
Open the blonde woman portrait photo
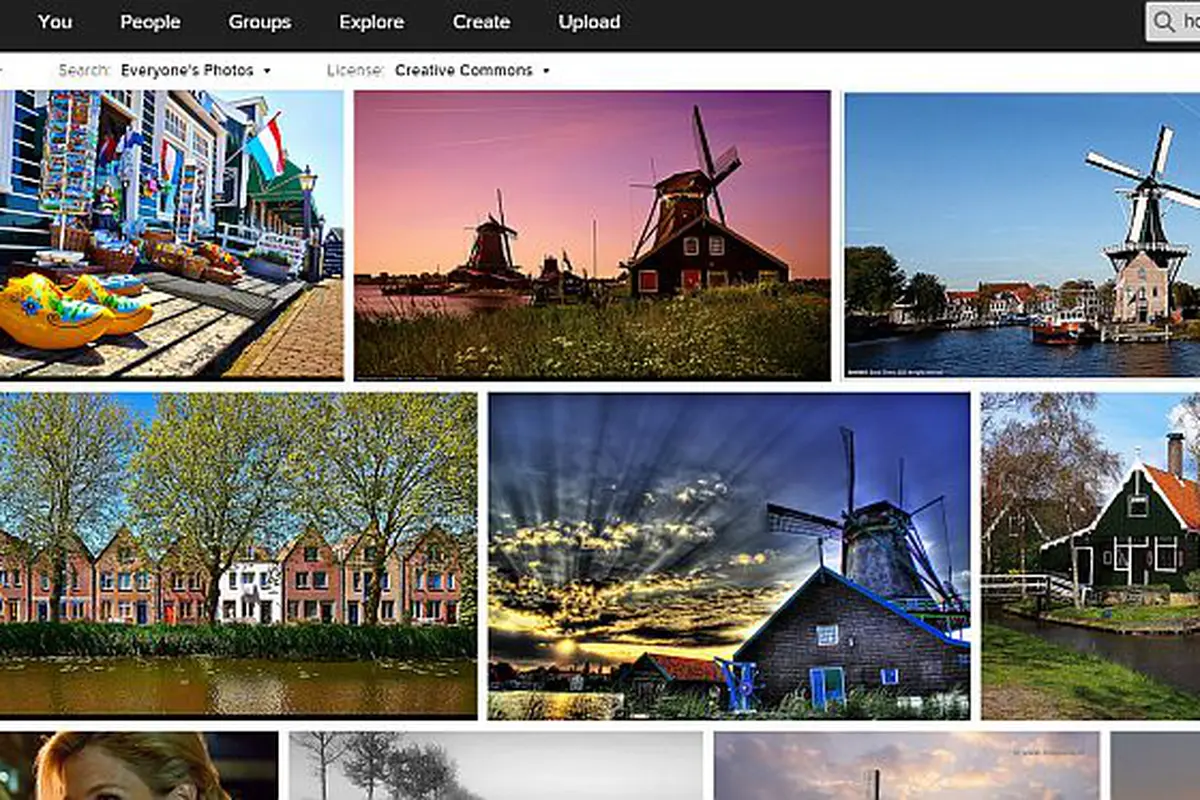139,766
